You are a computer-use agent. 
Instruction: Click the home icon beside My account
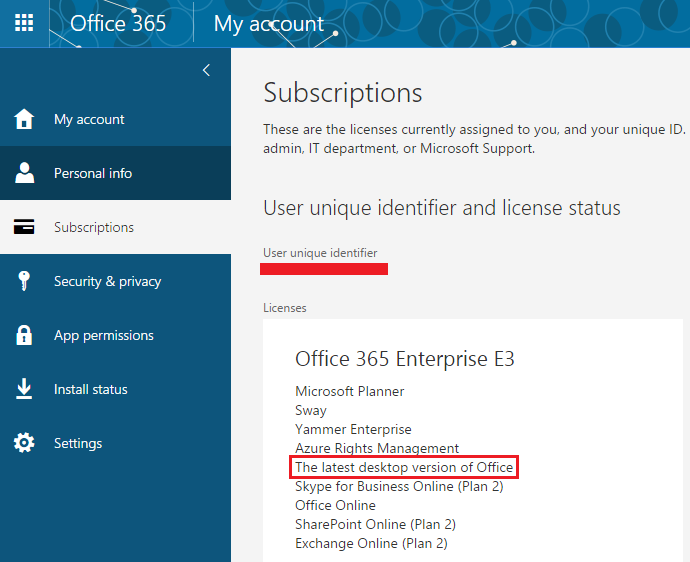point(24,119)
